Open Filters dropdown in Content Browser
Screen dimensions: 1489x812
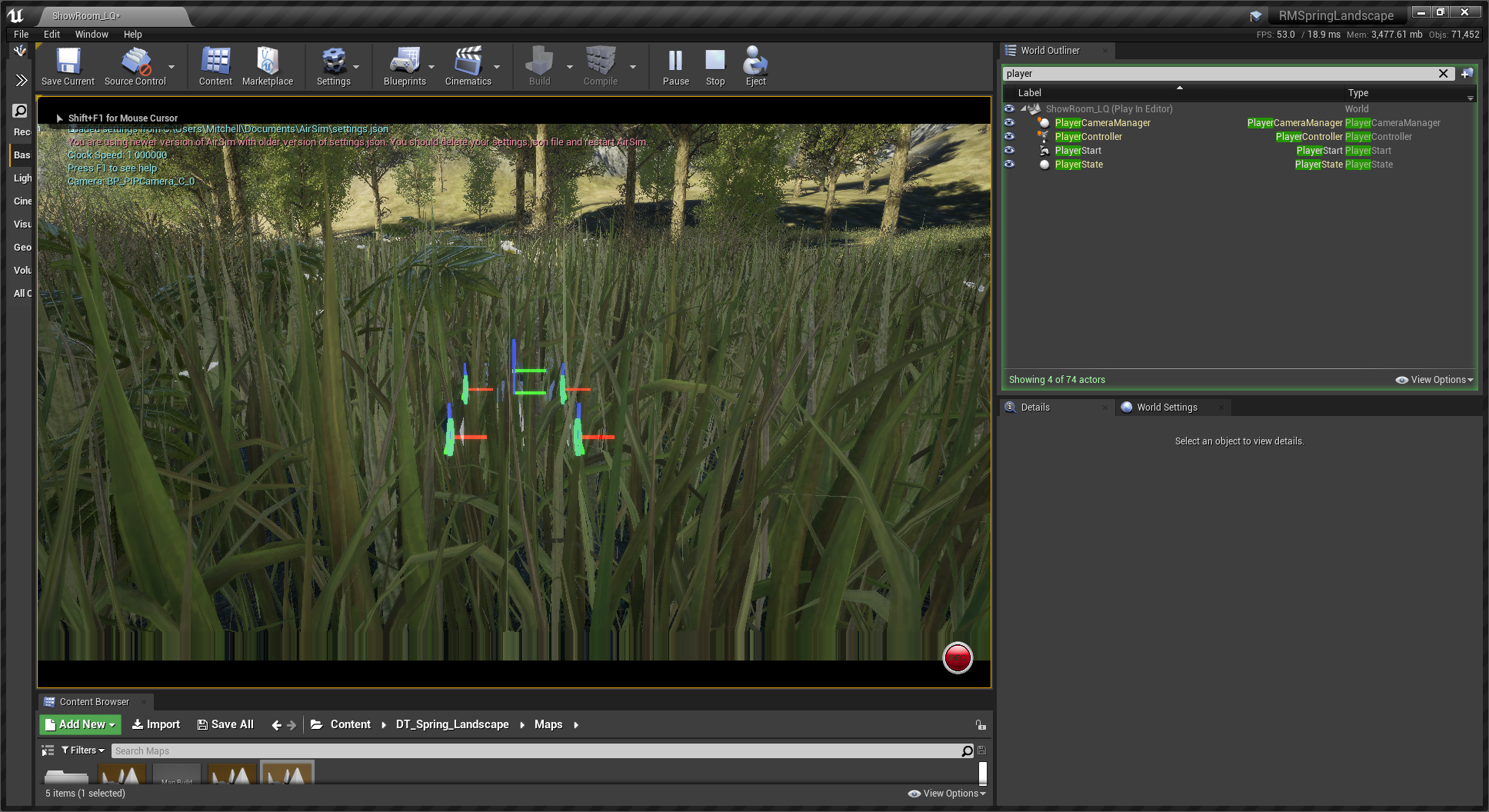(x=83, y=750)
